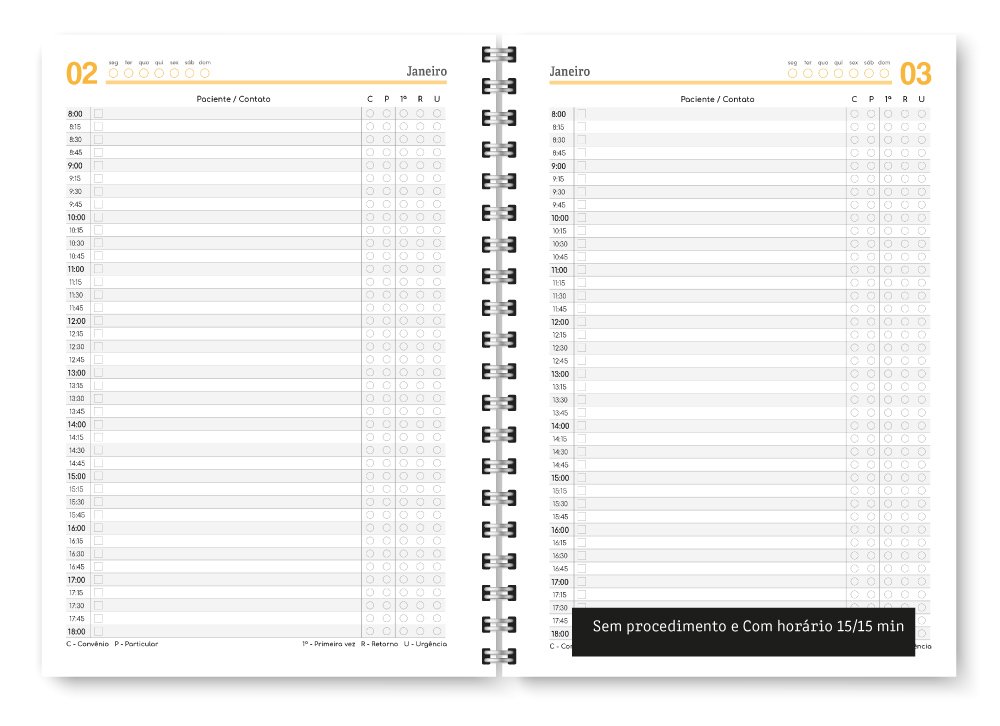This screenshot has height=726, width=1000.
Task: Click the "Sem procedimento e Com horário" black banner
Action: 743,632
